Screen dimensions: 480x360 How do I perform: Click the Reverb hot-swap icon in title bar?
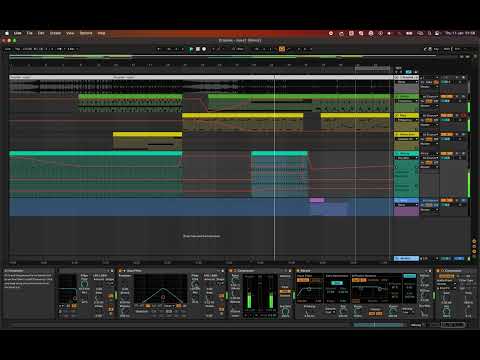click(x=426, y=271)
